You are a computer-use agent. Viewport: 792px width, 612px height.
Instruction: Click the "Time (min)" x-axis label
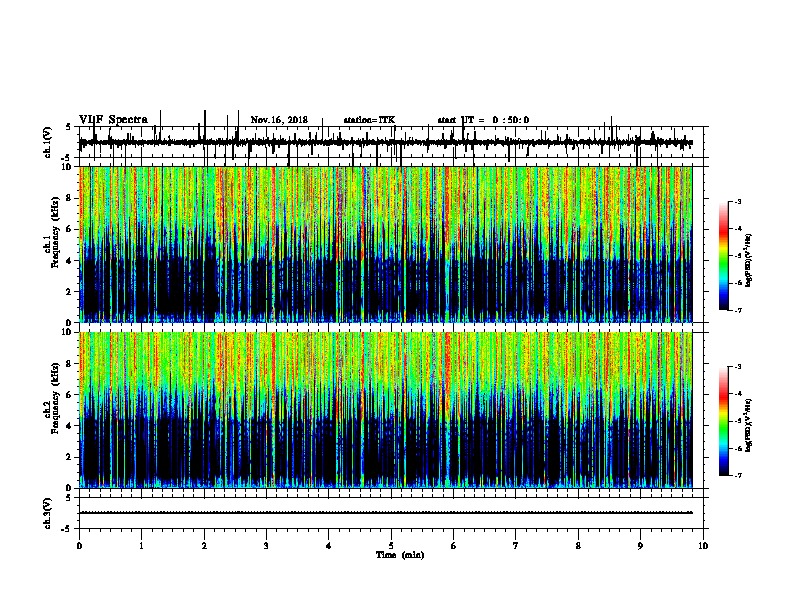[400, 555]
